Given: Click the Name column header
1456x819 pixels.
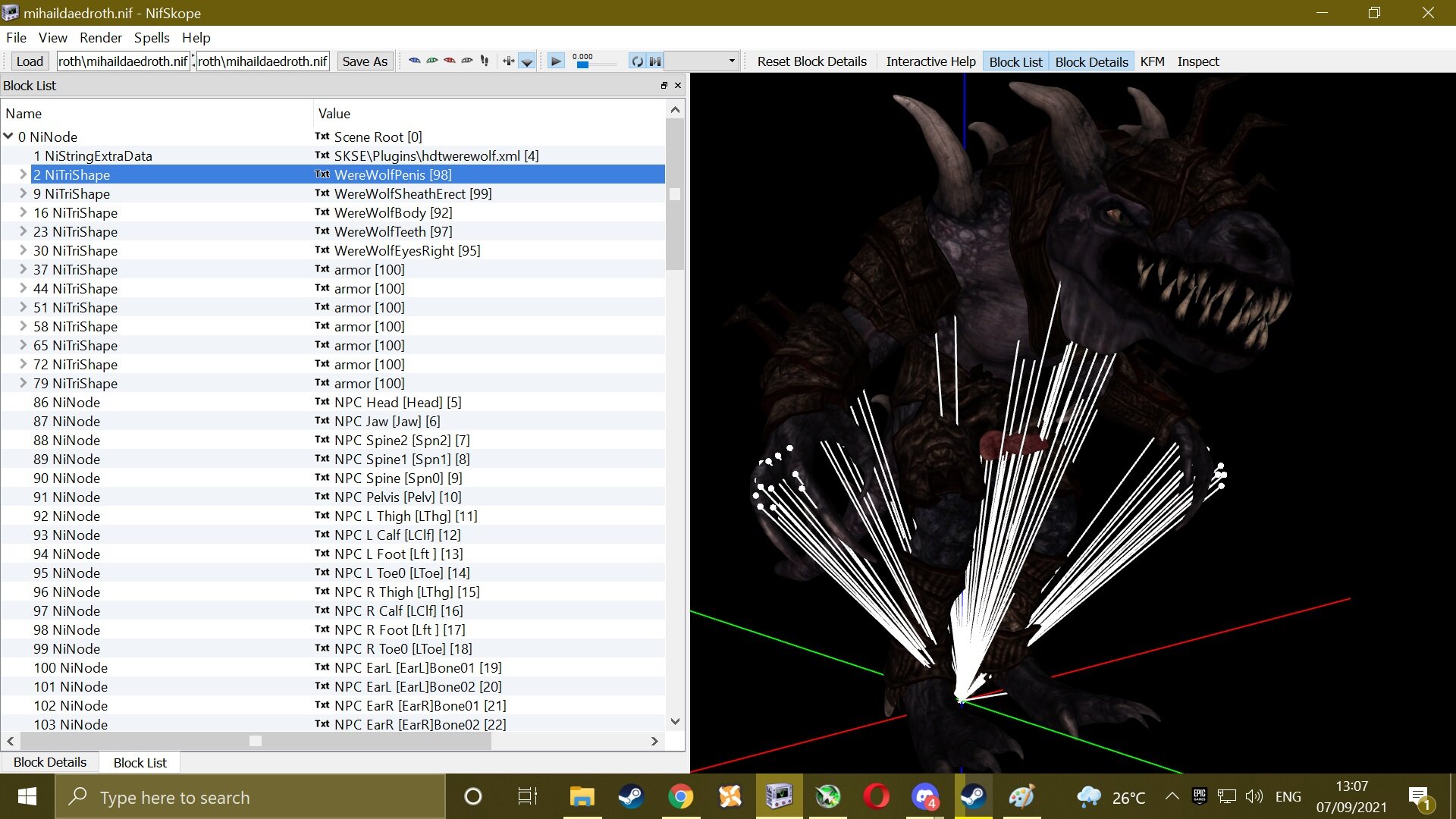Looking at the screenshot, I should 157,113.
